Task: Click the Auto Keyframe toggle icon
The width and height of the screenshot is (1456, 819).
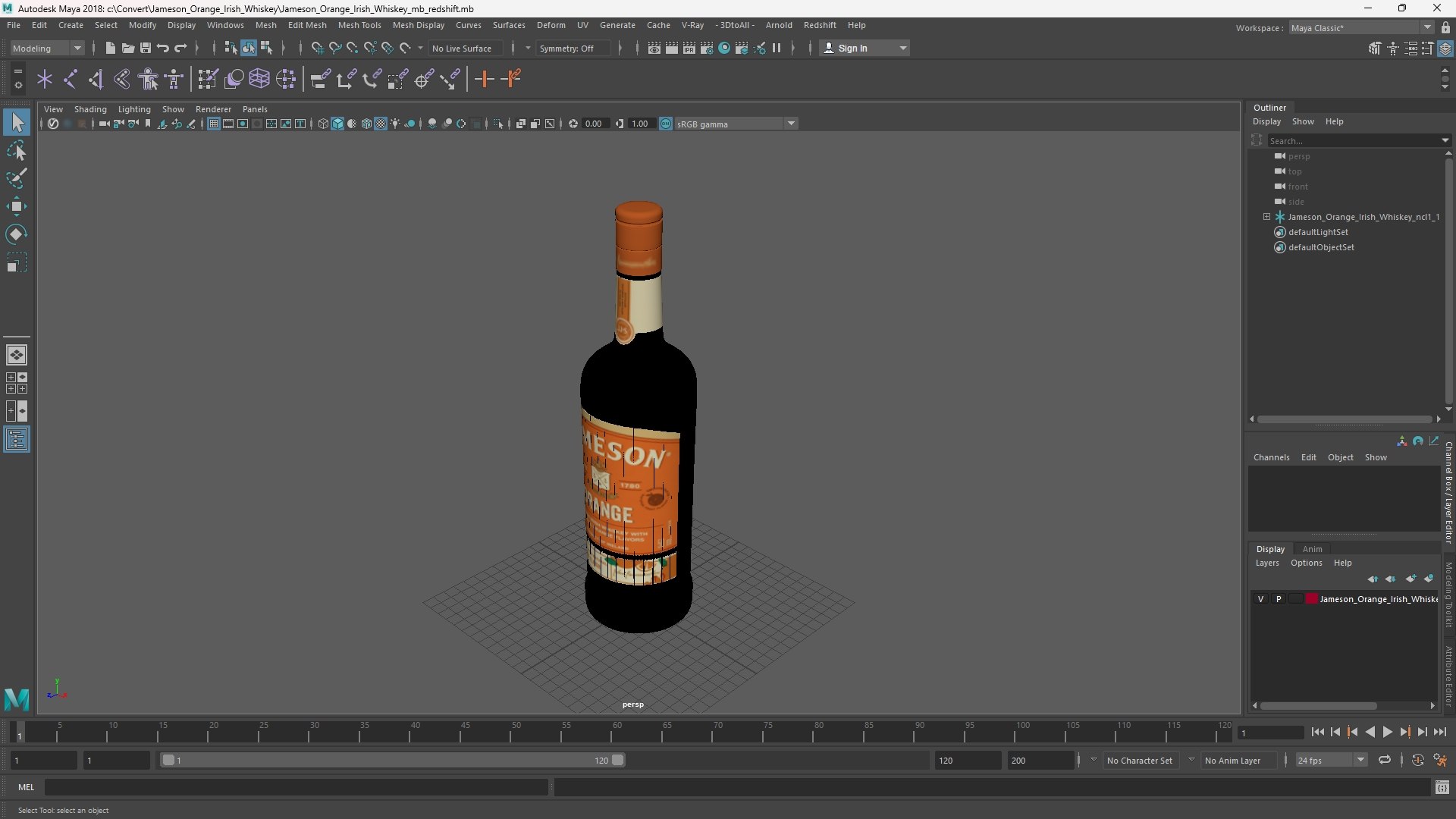Action: pos(1417,760)
